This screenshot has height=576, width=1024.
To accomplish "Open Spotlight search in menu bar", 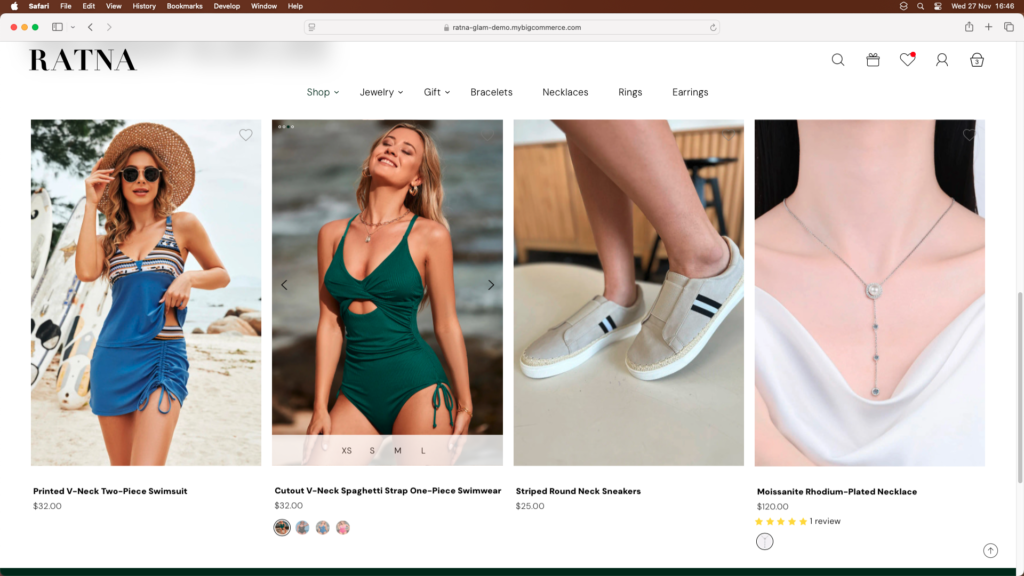I will click(x=920, y=6).
